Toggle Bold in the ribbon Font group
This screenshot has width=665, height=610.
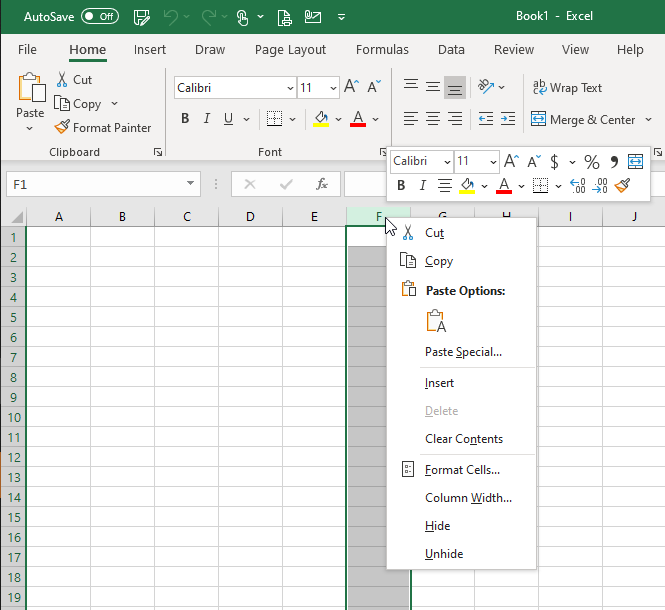tap(185, 119)
